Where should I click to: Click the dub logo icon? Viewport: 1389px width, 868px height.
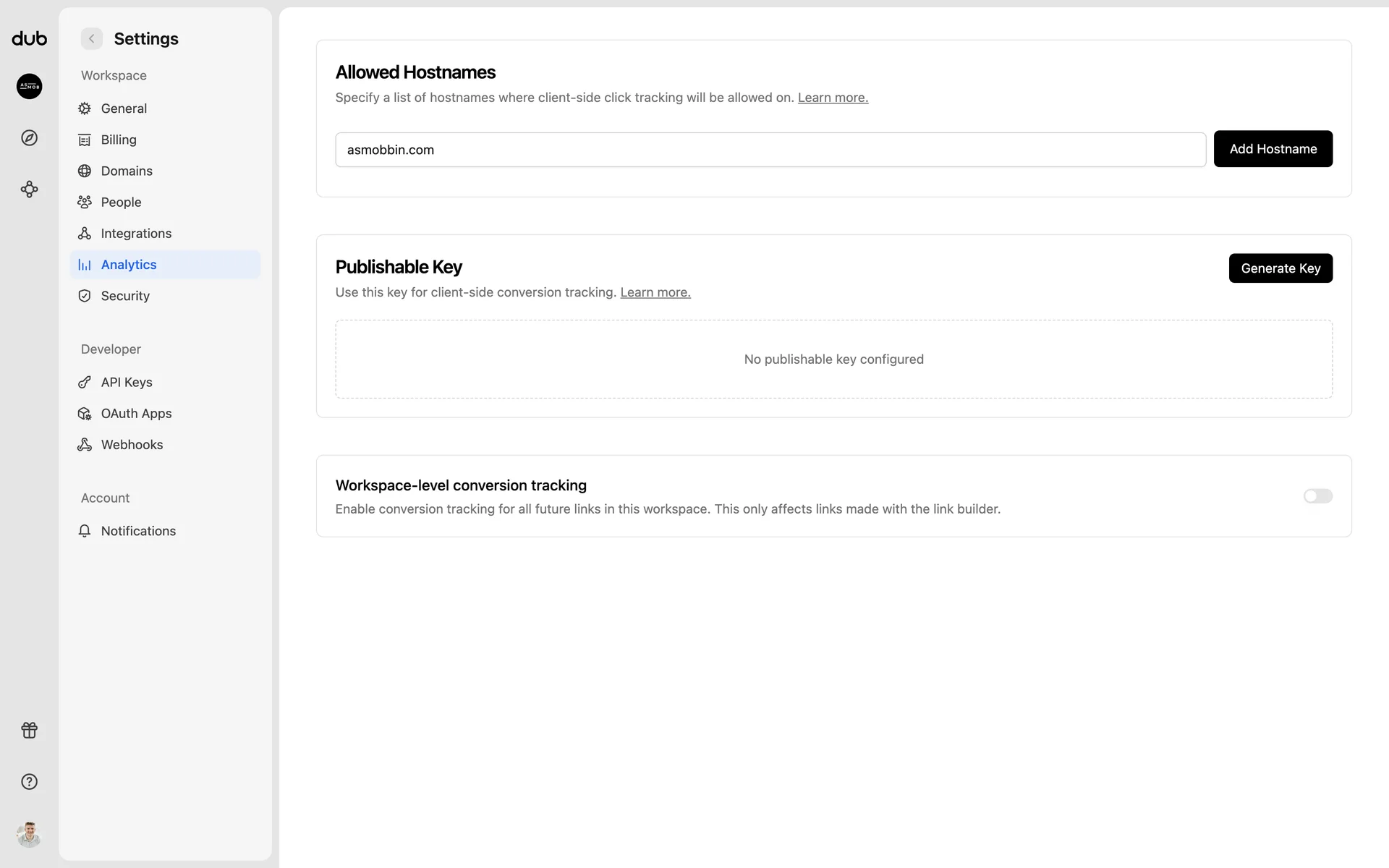pyautogui.click(x=29, y=38)
